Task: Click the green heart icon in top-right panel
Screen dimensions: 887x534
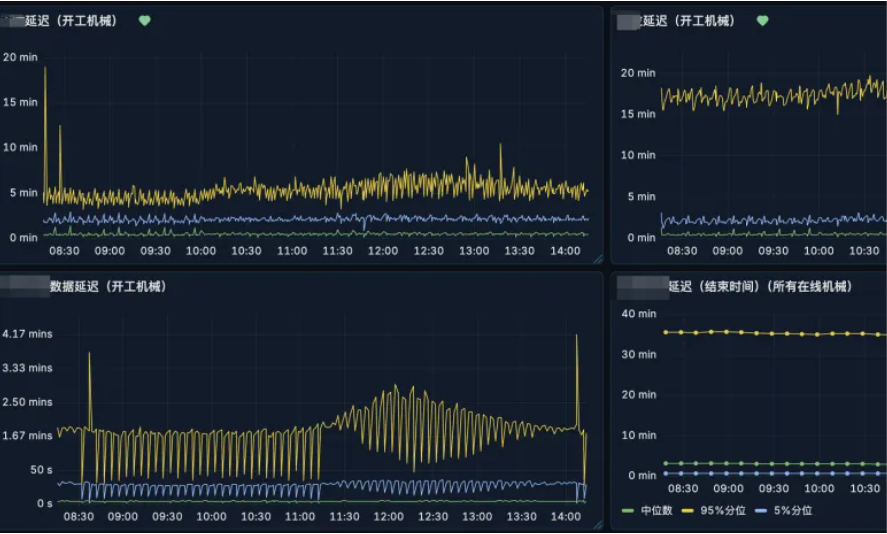Action: pos(762,20)
